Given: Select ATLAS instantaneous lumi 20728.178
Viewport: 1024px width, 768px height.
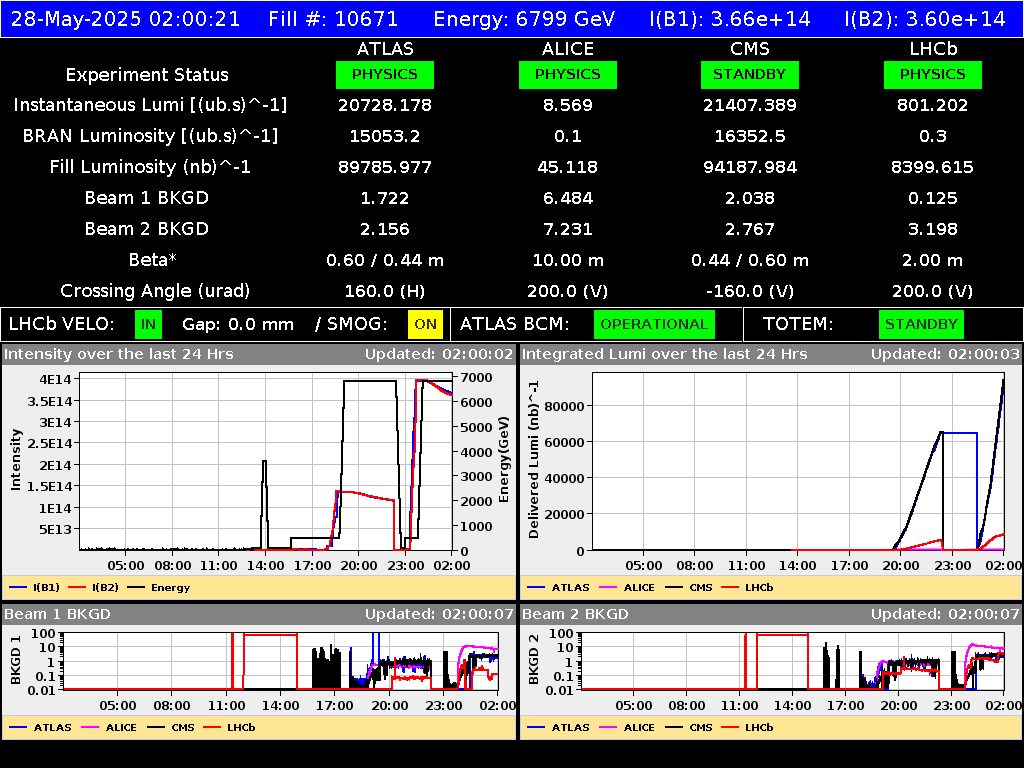Looking at the screenshot, I should coord(385,105).
